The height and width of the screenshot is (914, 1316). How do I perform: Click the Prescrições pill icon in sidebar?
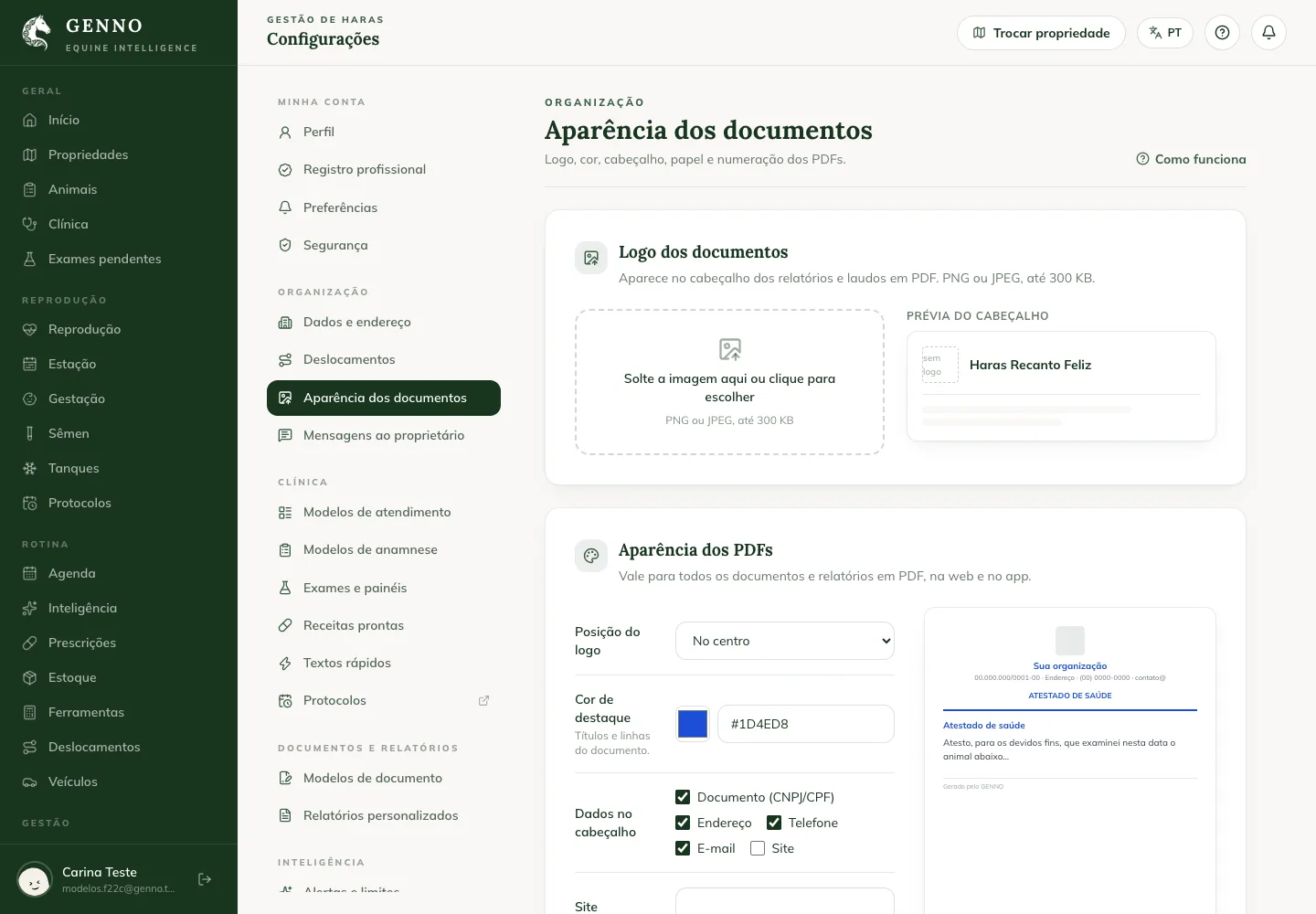click(29, 643)
